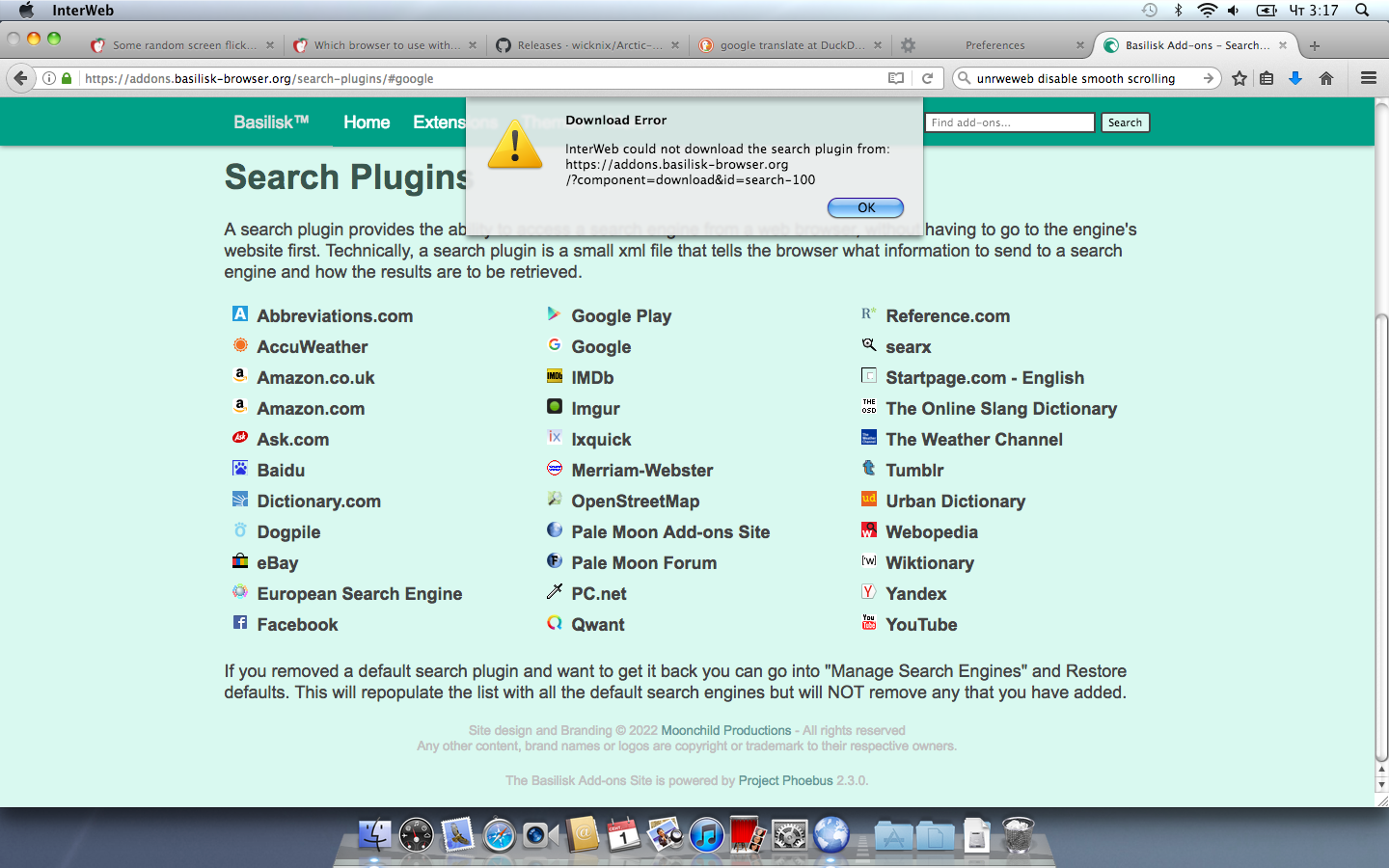Image resolution: width=1389 pixels, height=868 pixels.
Task: Click the add-ons Search button
Action: click(1125, 122)
